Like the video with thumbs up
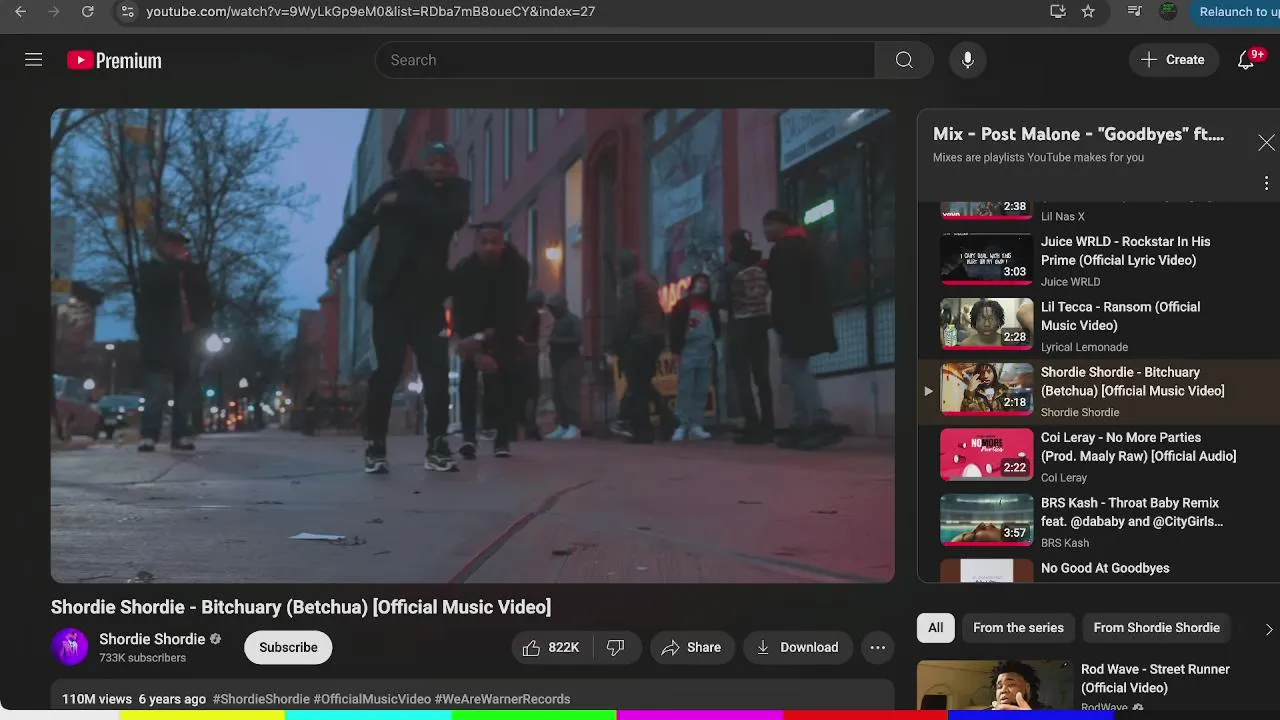 tap(550, 647)
